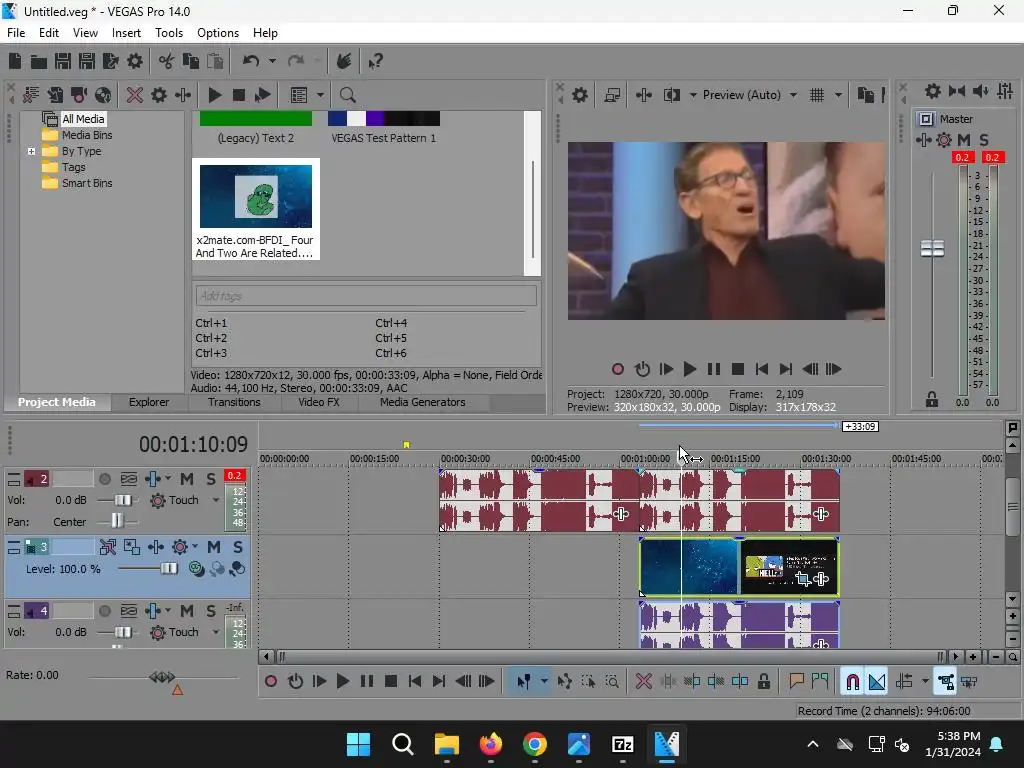Arm track 2 for record

[x=104, y=480]
